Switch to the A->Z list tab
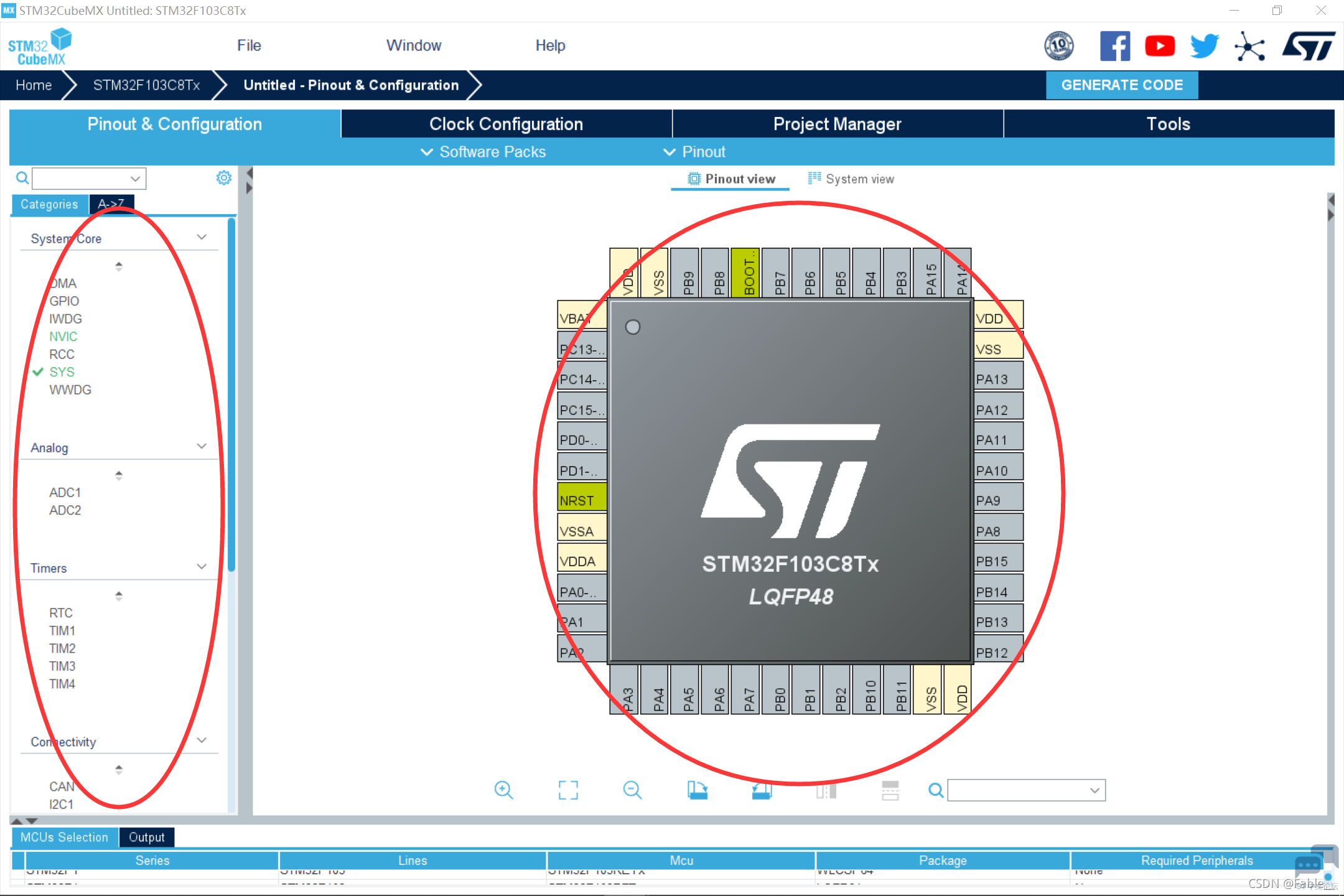The width and height of the screenshot is (1344, 896). coord(111,204)
